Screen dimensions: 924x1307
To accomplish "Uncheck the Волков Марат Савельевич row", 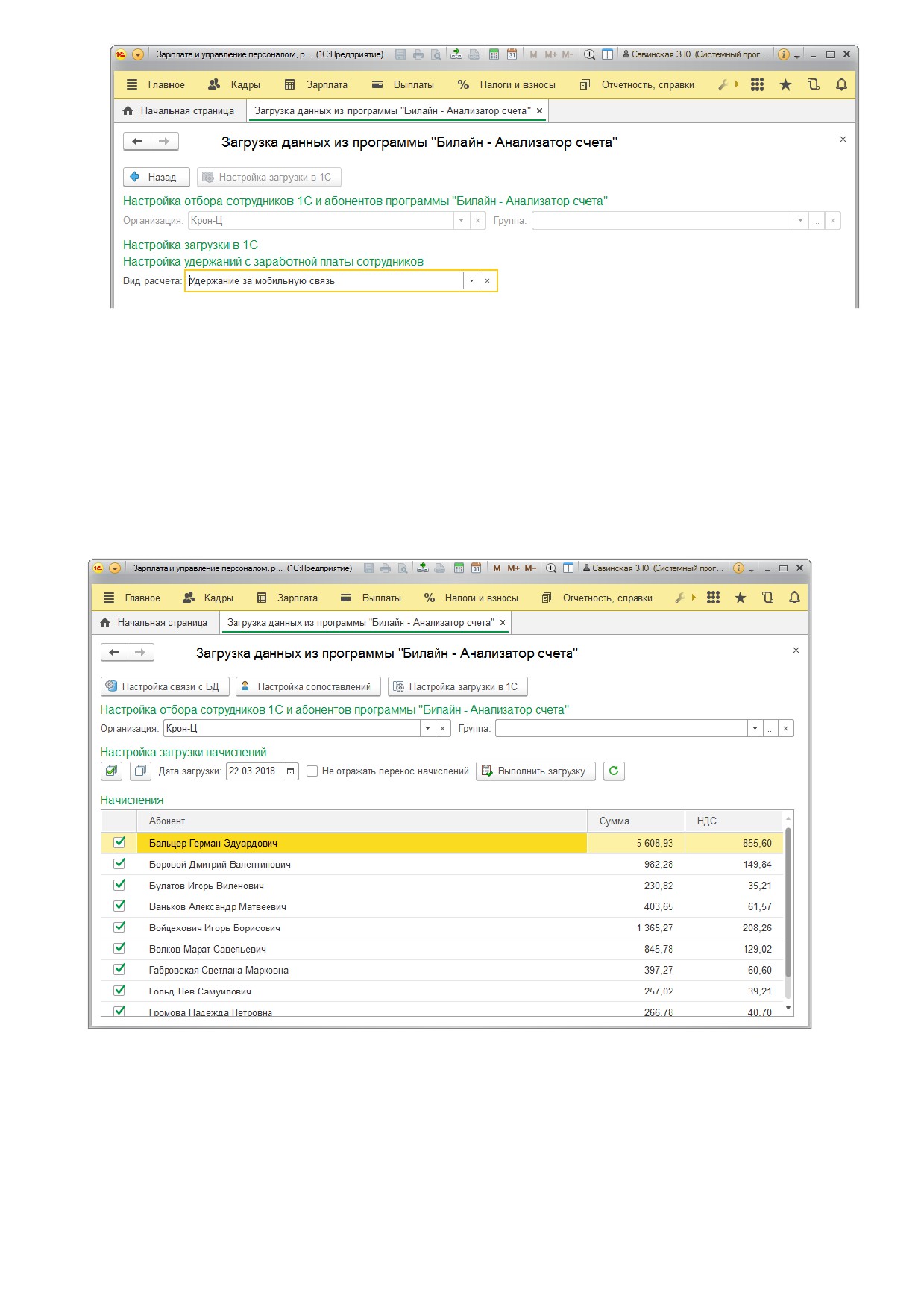I will click(119, 948).
